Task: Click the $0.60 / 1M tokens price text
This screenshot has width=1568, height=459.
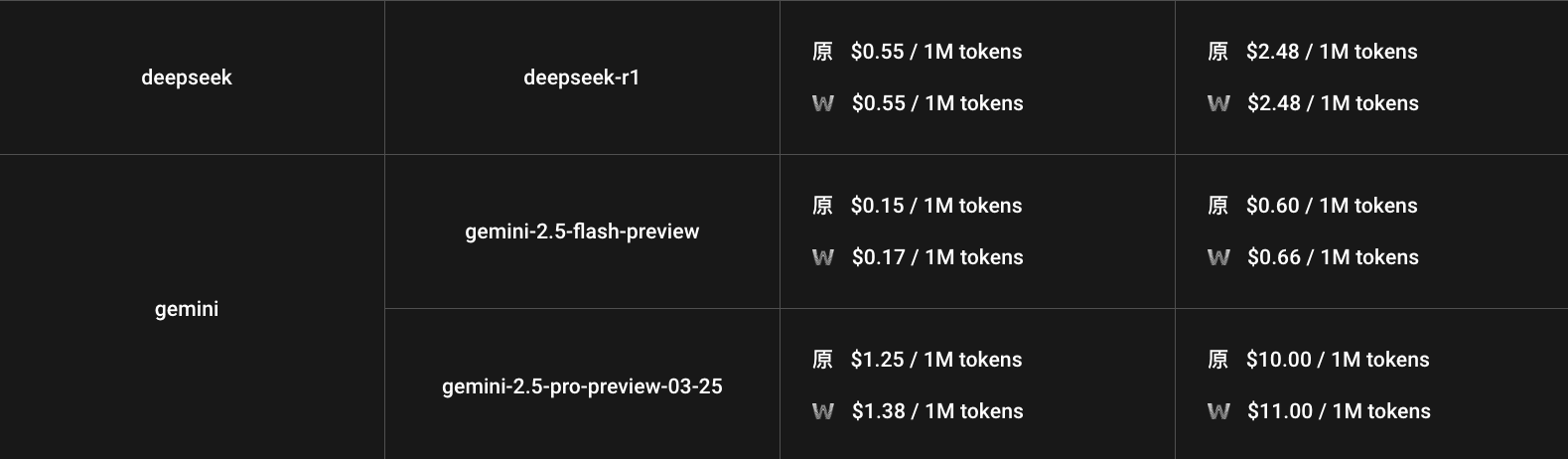Action: 1332,206
